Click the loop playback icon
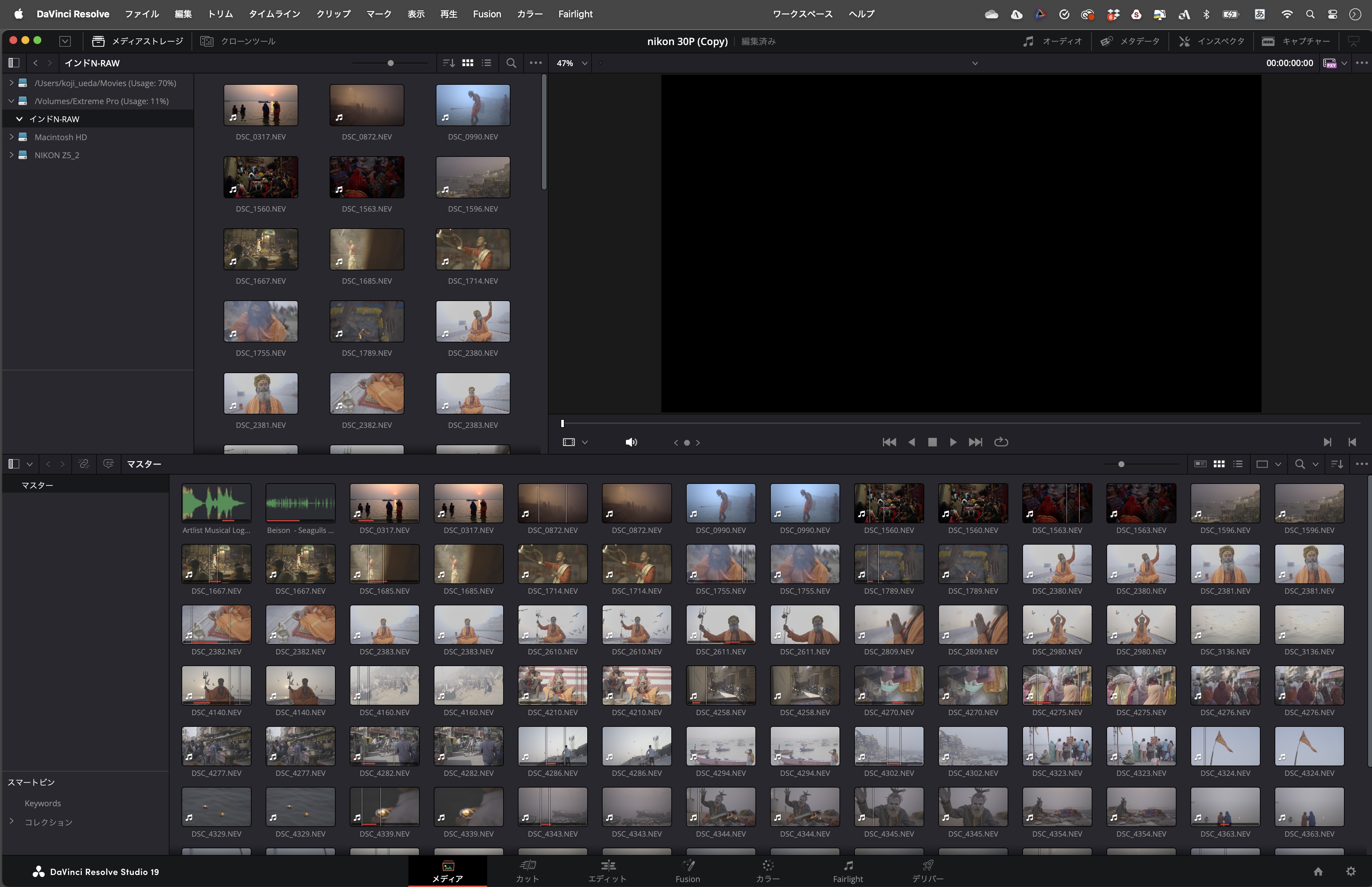The height and width of the screenshot is (887, 1372). 1001,442
